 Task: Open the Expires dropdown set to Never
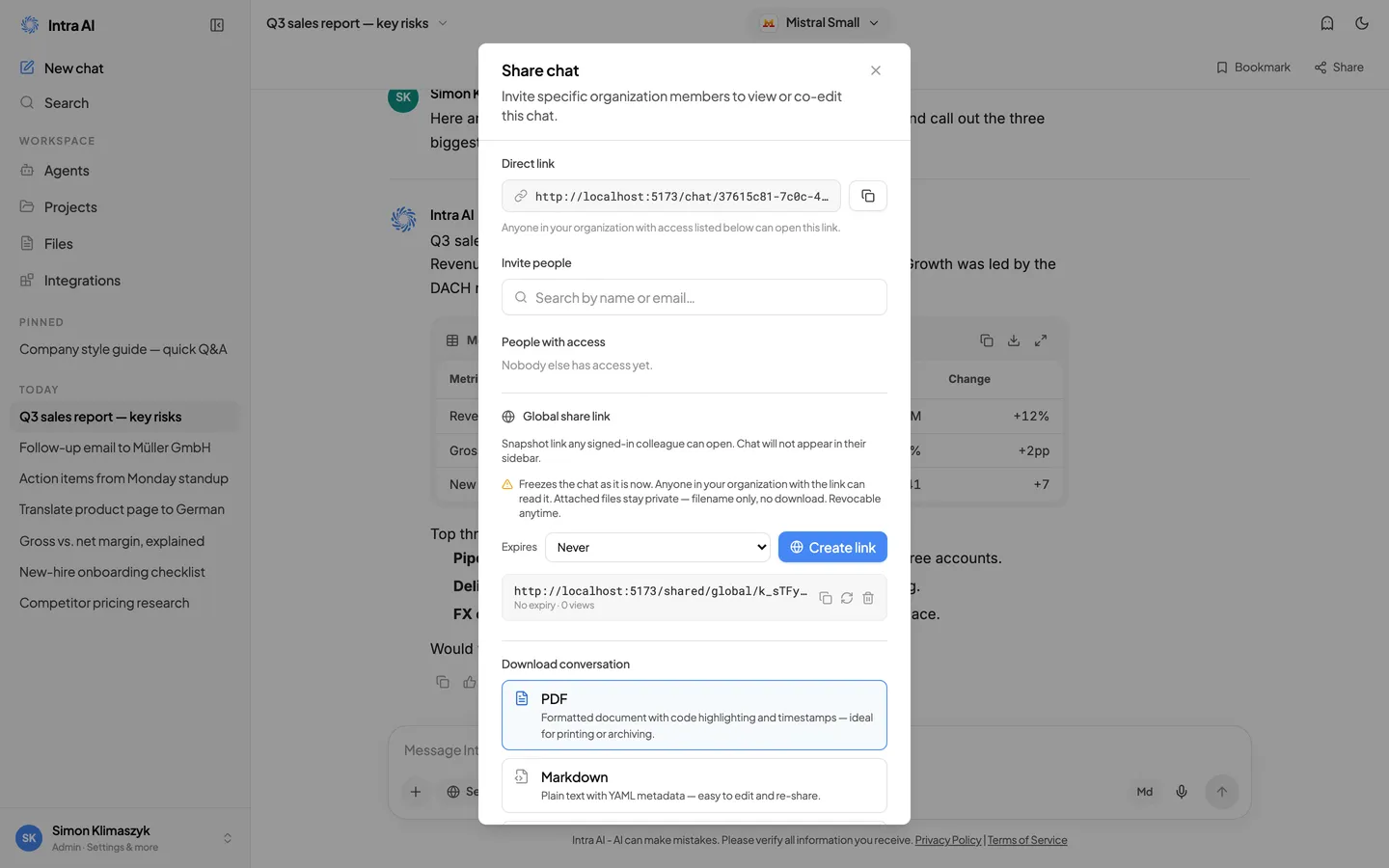(x=658, y=547)
